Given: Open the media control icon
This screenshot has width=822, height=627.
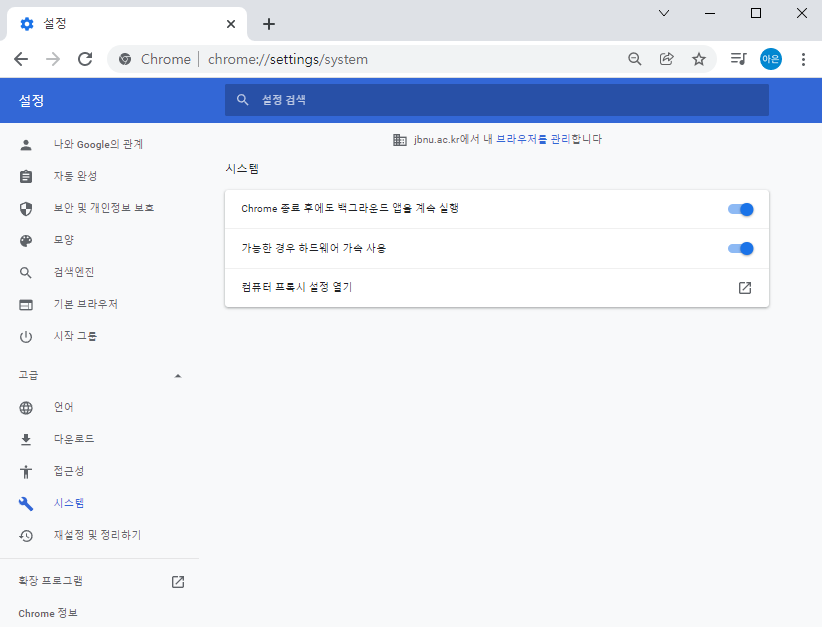Looking at the screenshot, I should pos(739,59).
